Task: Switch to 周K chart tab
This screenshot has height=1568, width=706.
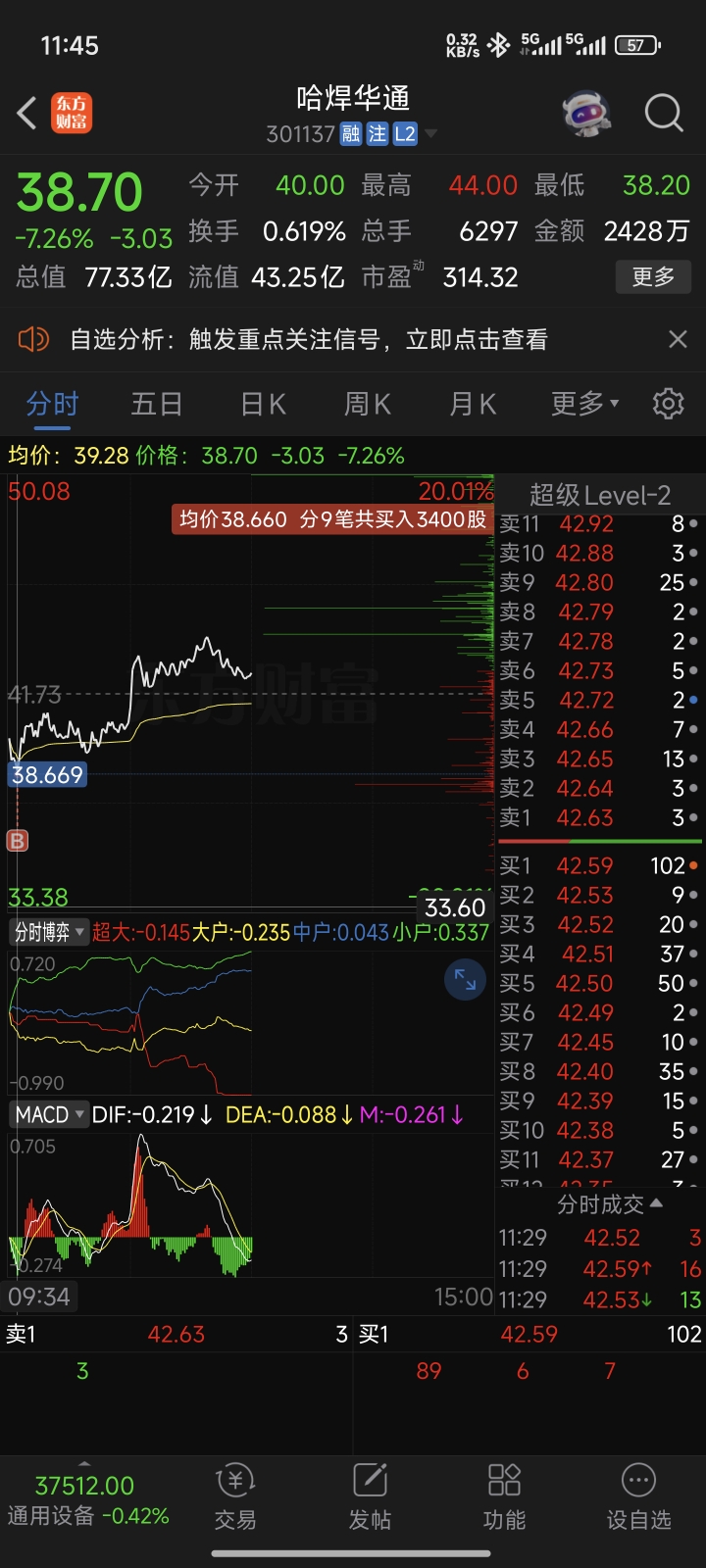Action: [x=368, y=404]
